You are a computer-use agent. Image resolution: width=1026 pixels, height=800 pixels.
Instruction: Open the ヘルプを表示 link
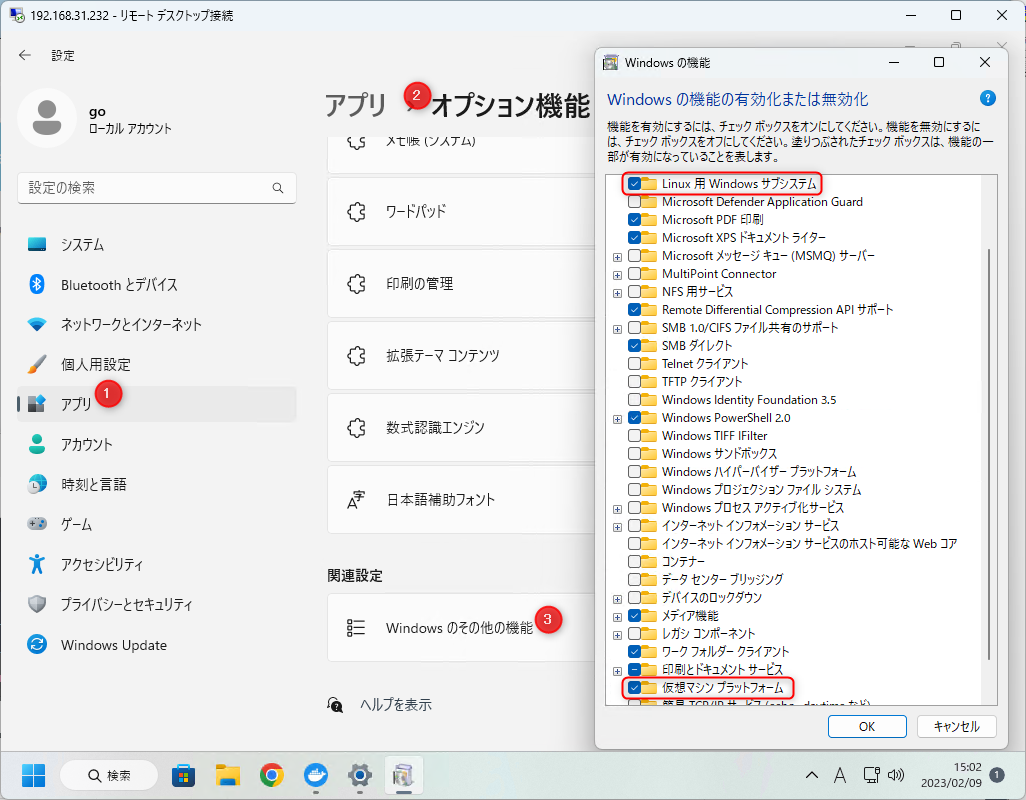click(396, 704)
